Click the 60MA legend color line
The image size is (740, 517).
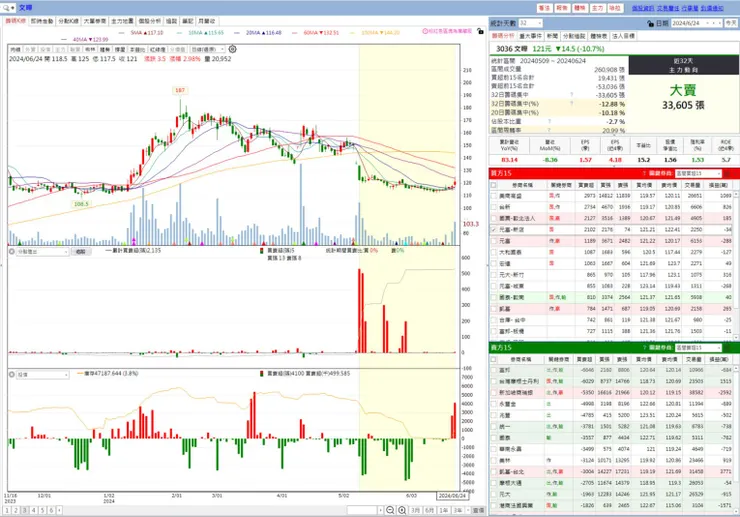(294, 33)
